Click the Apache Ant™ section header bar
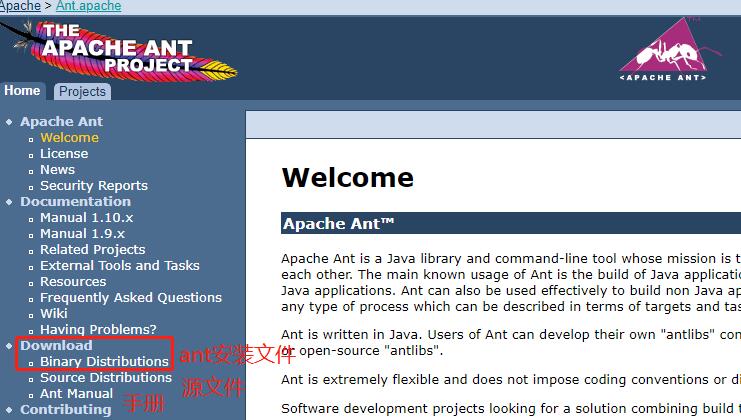Screen dimensions: 741x420 tap(511, 223)
